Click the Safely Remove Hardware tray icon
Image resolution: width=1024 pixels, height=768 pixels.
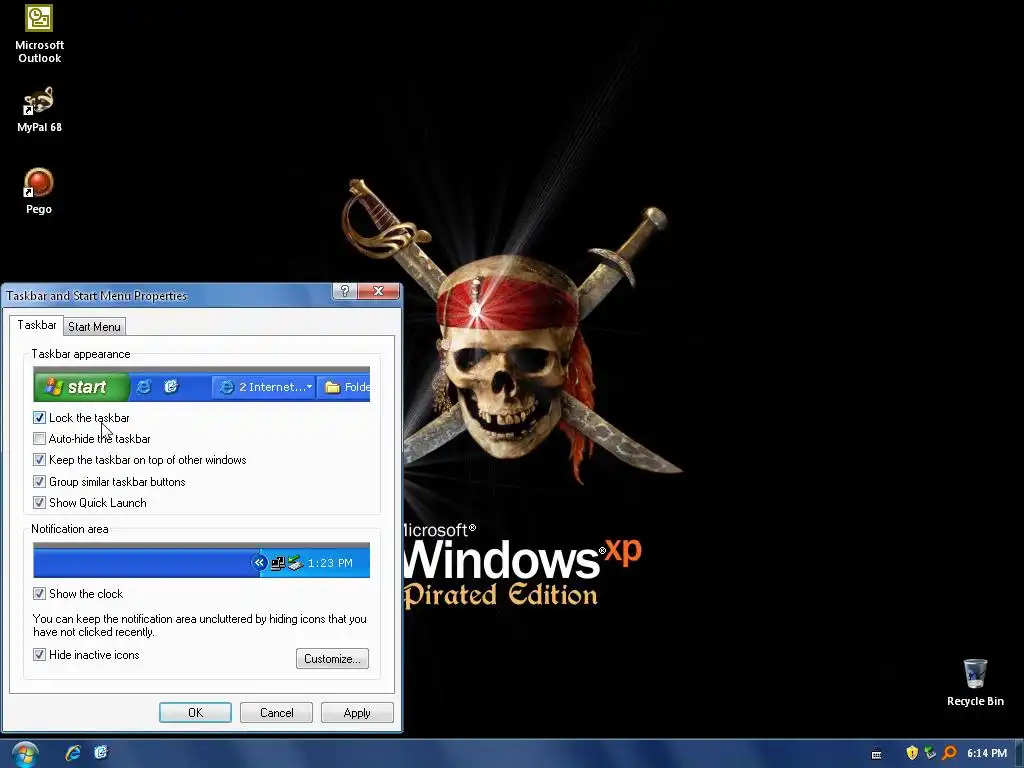click(x=930, y=753)
